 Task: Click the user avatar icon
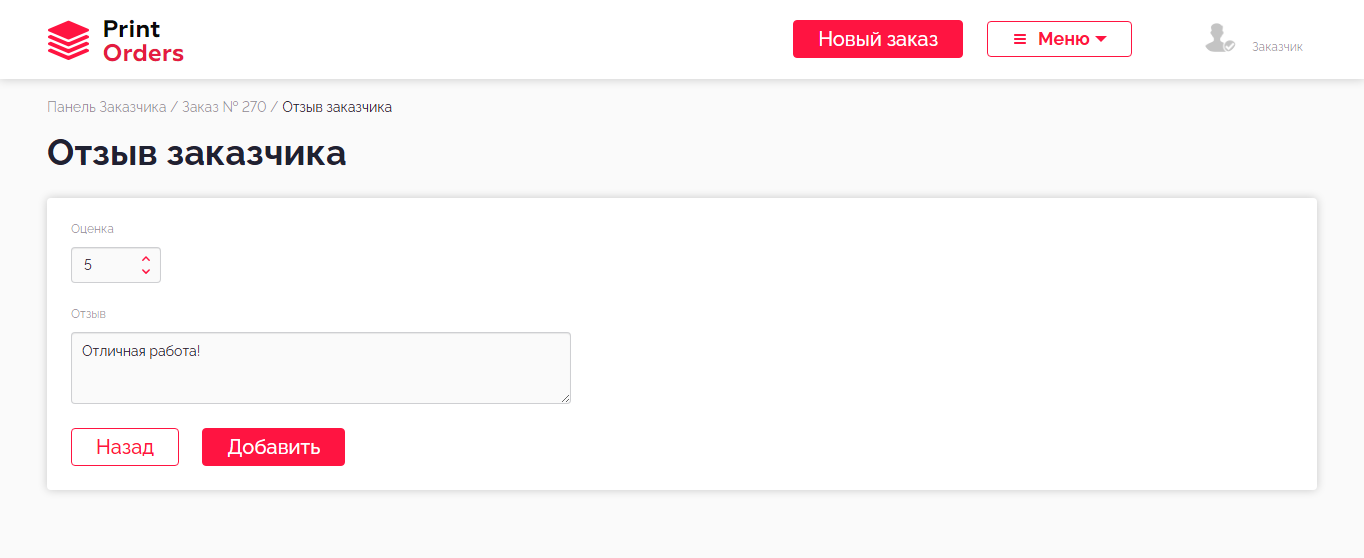pyautogui.click(x=1219, y=38)
